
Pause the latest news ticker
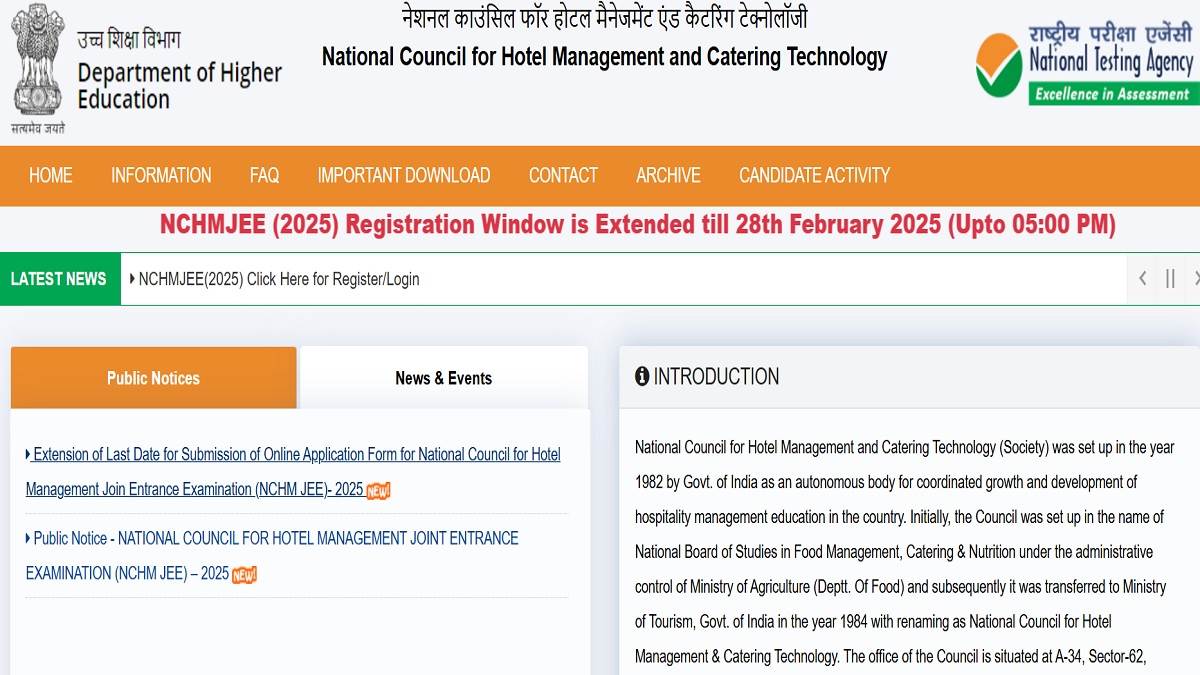1170,279
